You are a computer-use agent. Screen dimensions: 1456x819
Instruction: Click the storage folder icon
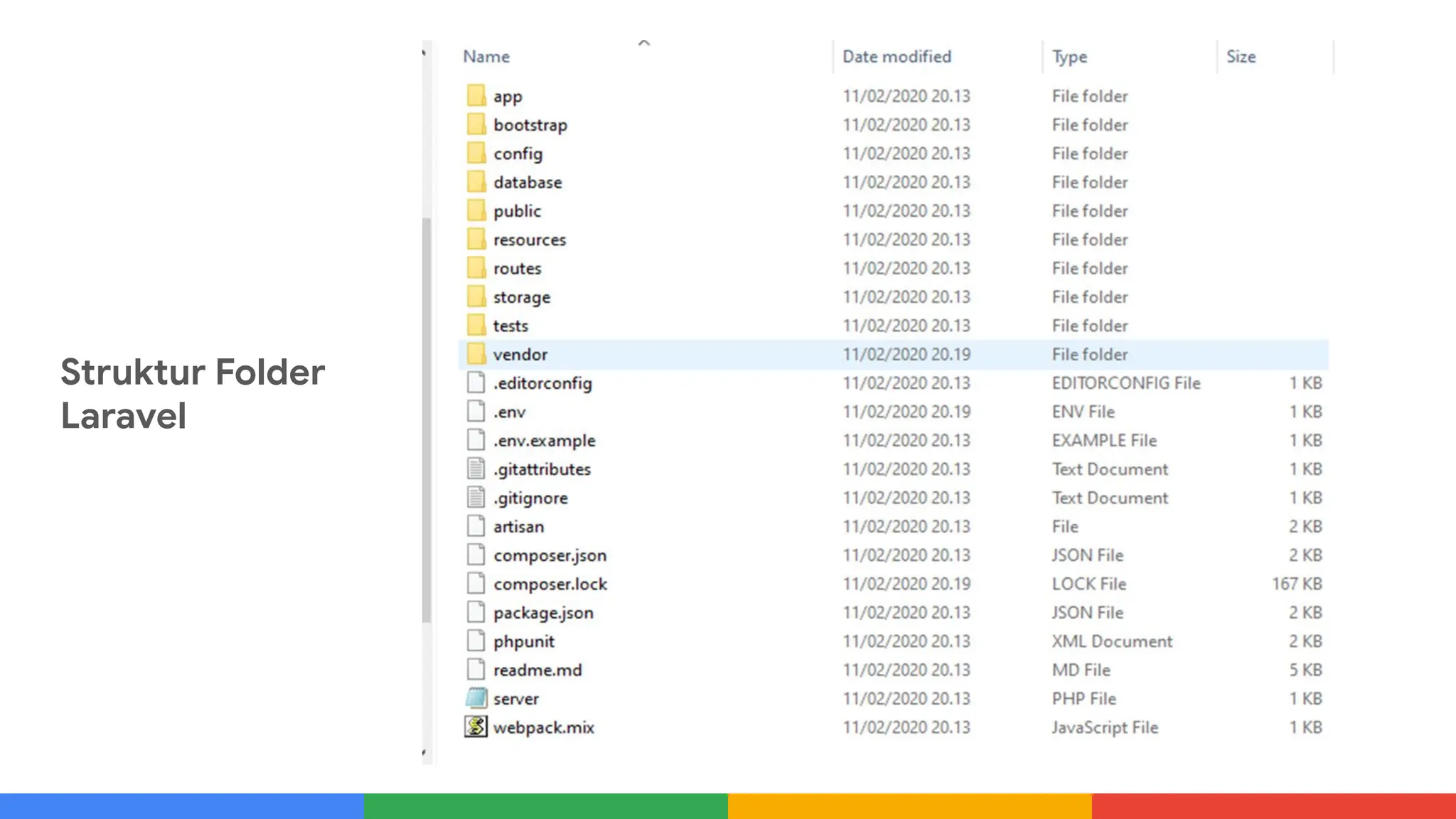click(x=476, y=296)
